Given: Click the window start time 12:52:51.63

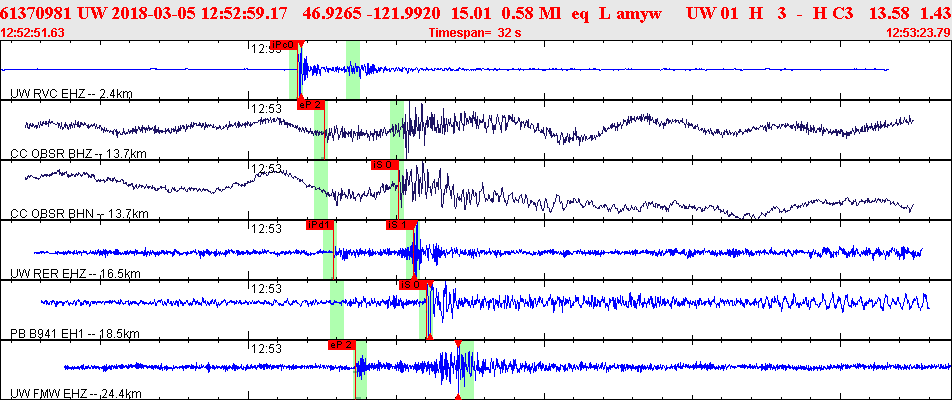Looking at the screenshot, I should (33, 33).
